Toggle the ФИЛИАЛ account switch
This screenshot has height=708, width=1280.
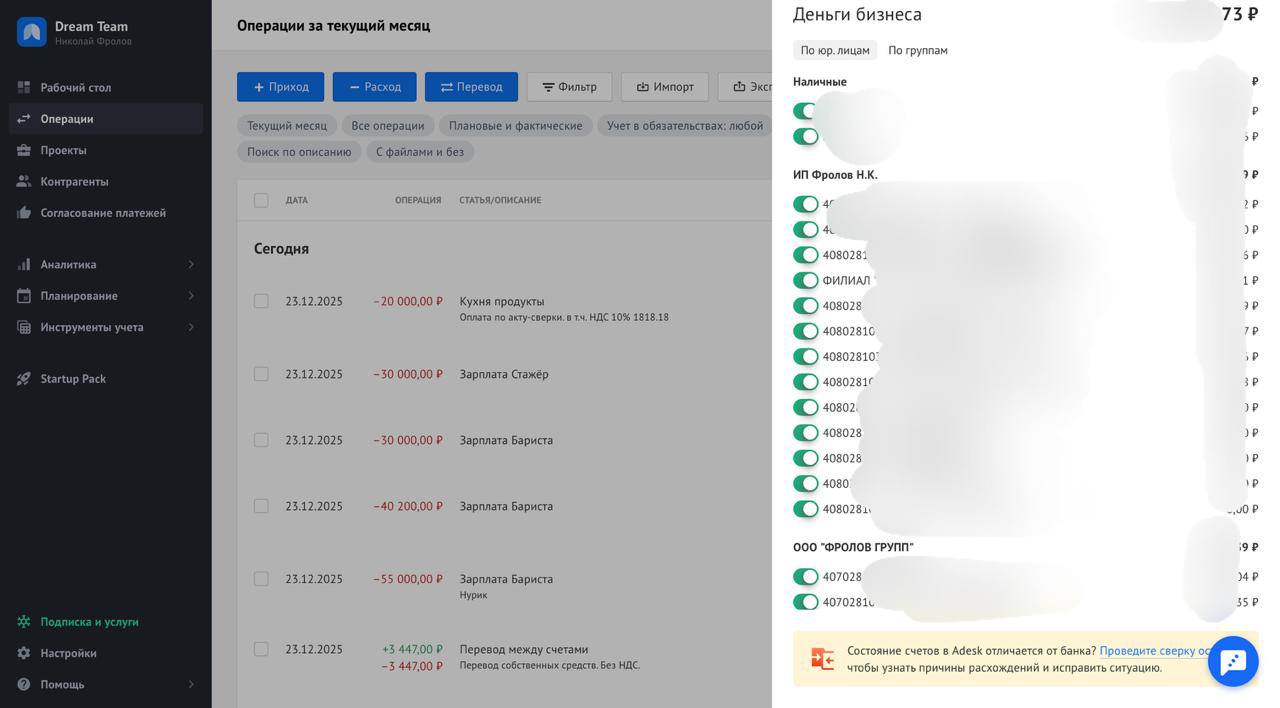point(805,281)
